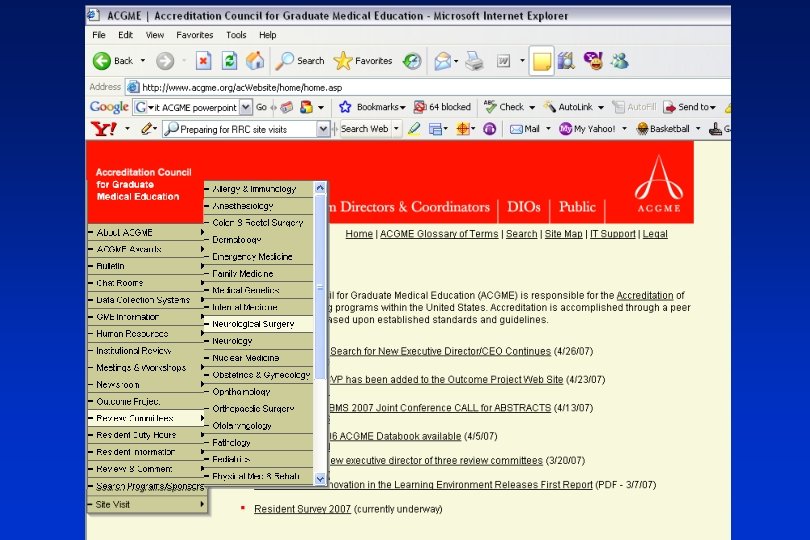Open the Site Map link
Screen dimensions: 810x540
pyautogui.click(x=563, y=234)
